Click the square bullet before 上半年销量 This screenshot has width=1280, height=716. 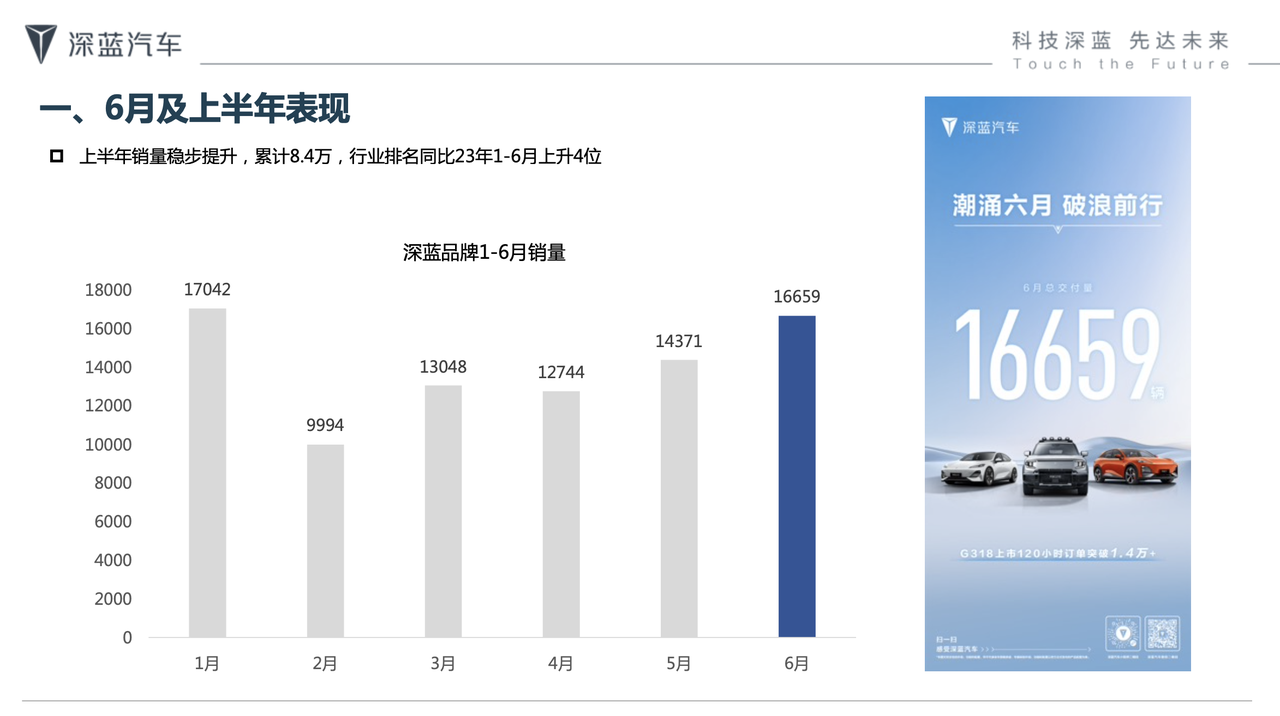[x=57, y=156]
